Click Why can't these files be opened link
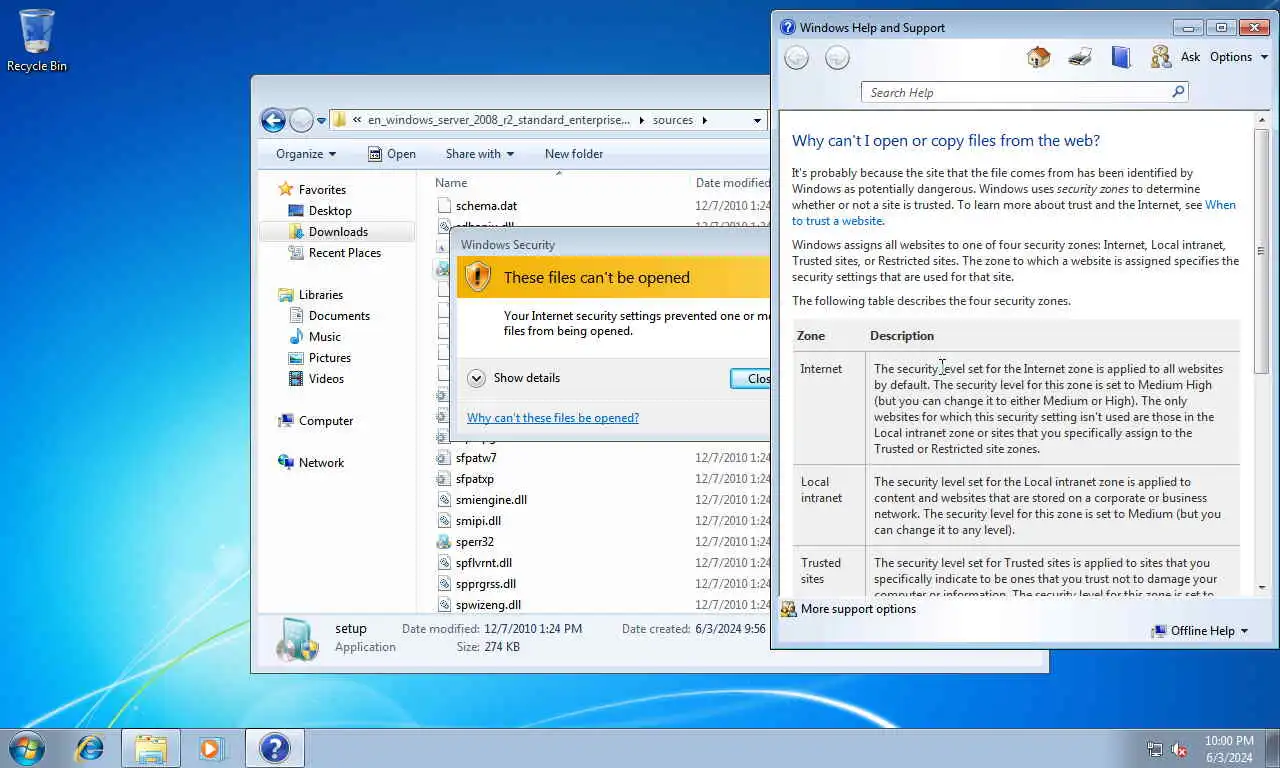 (x=553, y=418)
